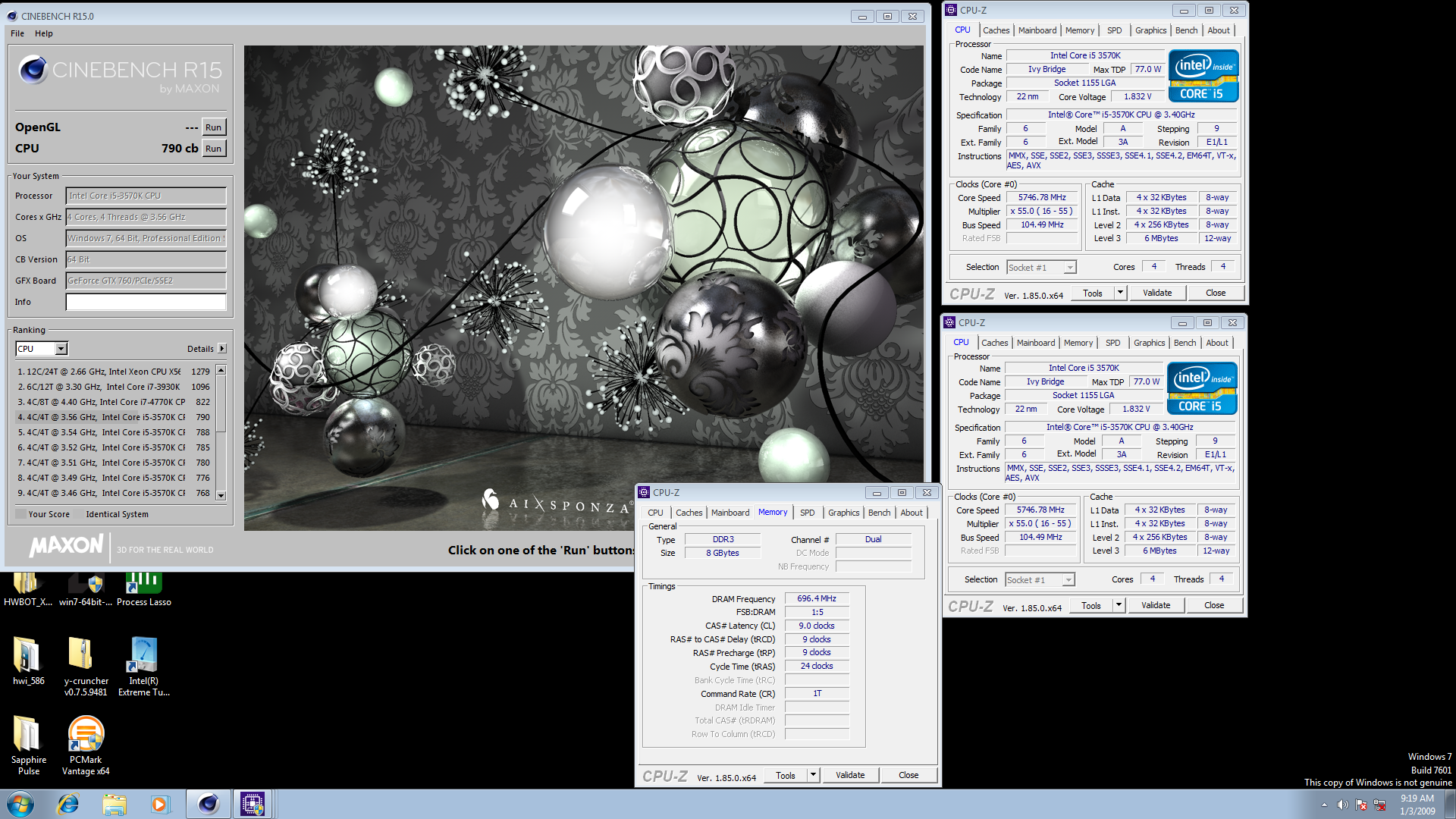Click the Tools button in the lower right CPU-Z window
Image resolution: width=1456 pixels, height=819 pixels.
click(1091, 605)
